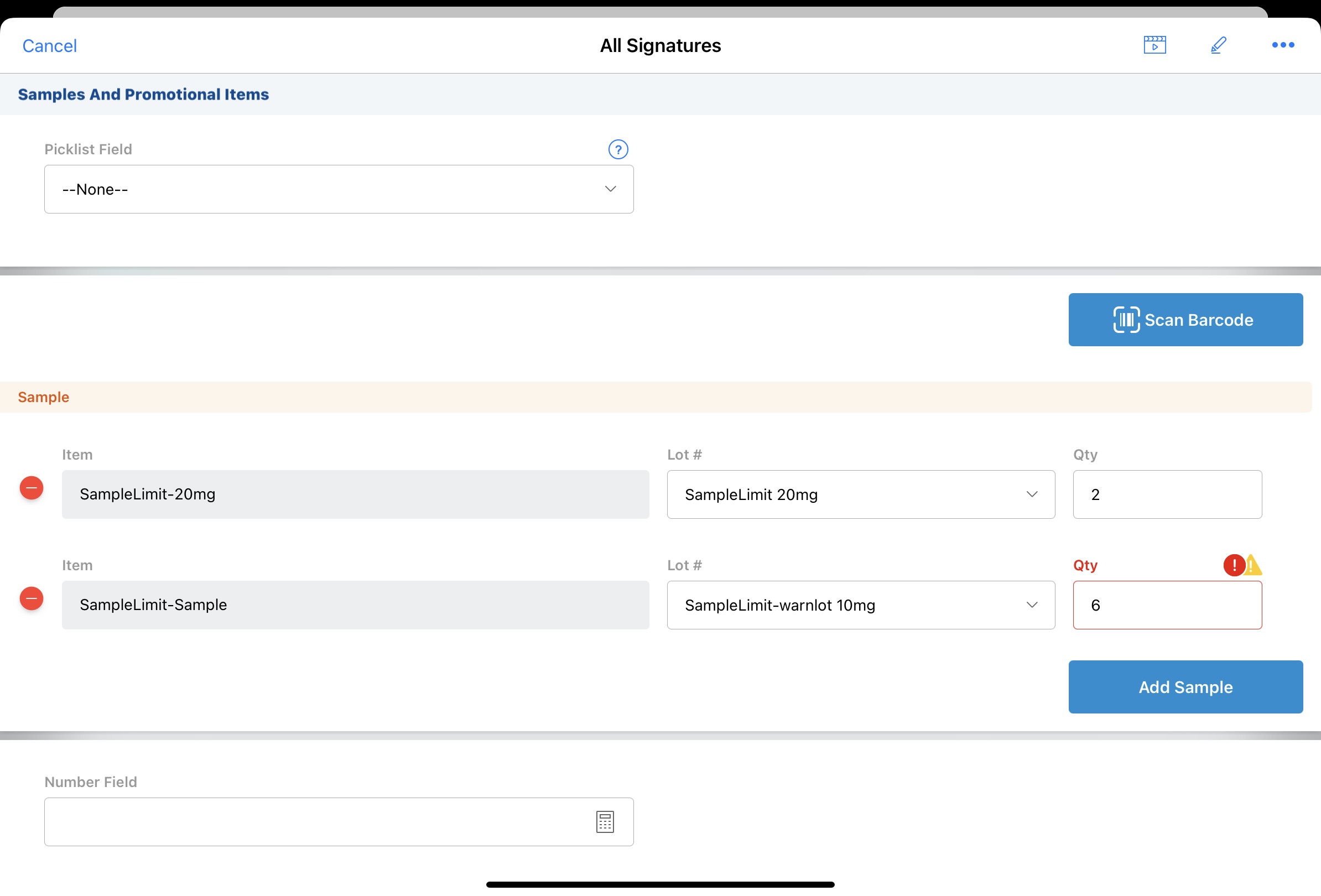Open the SampleLimit 20mg lot dropdown
The width and height of the screenshot is (1321, 896).
(x=861, y=494)
